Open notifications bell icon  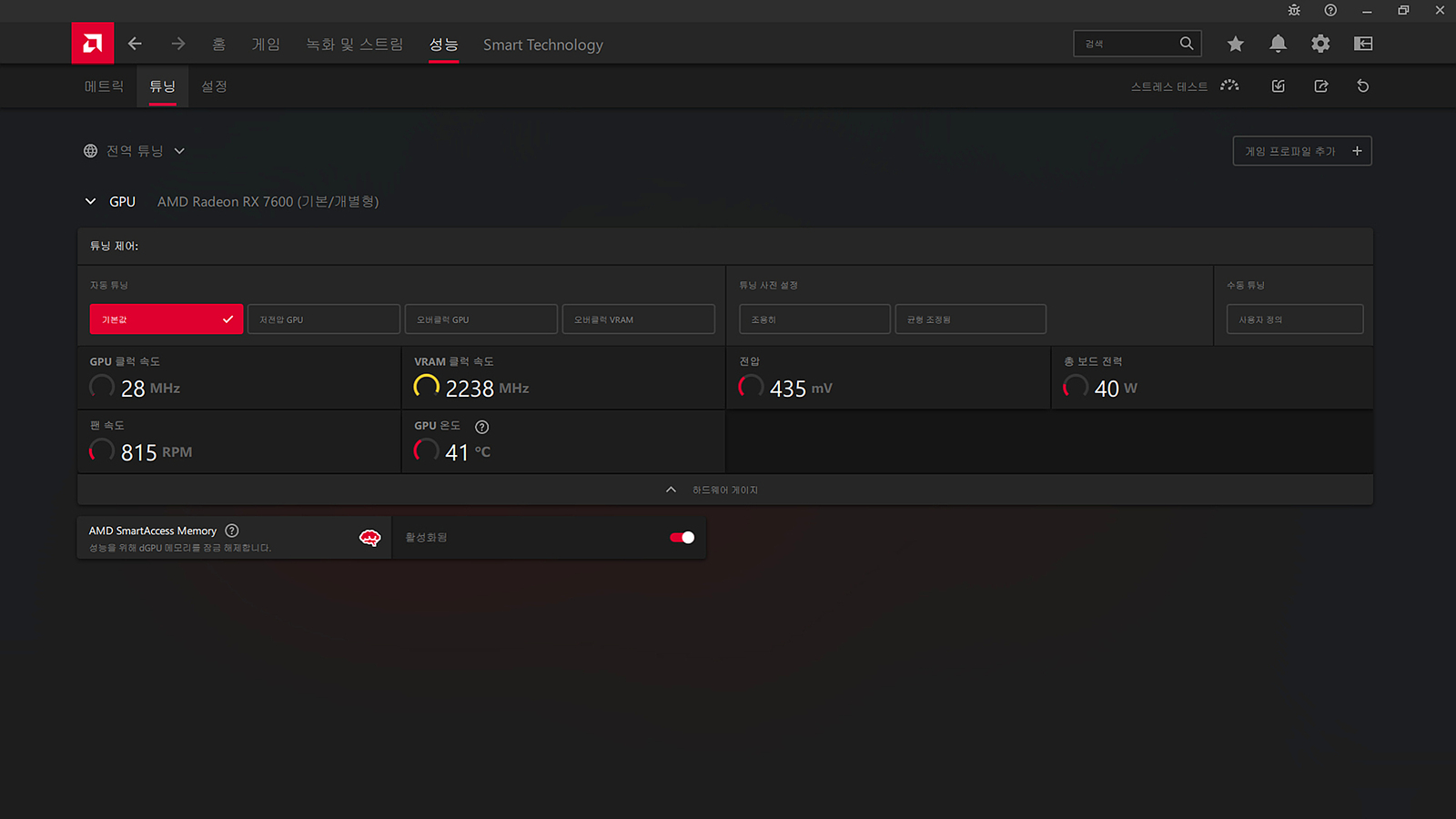click(x=1278, y=44)
